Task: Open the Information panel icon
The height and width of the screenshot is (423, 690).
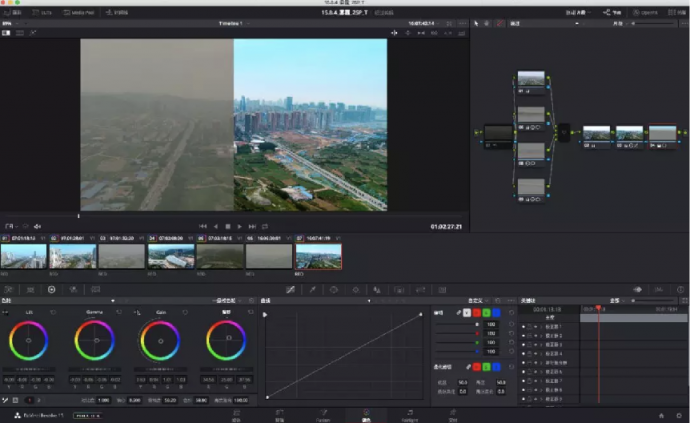Action: click(x=680, y=290)
